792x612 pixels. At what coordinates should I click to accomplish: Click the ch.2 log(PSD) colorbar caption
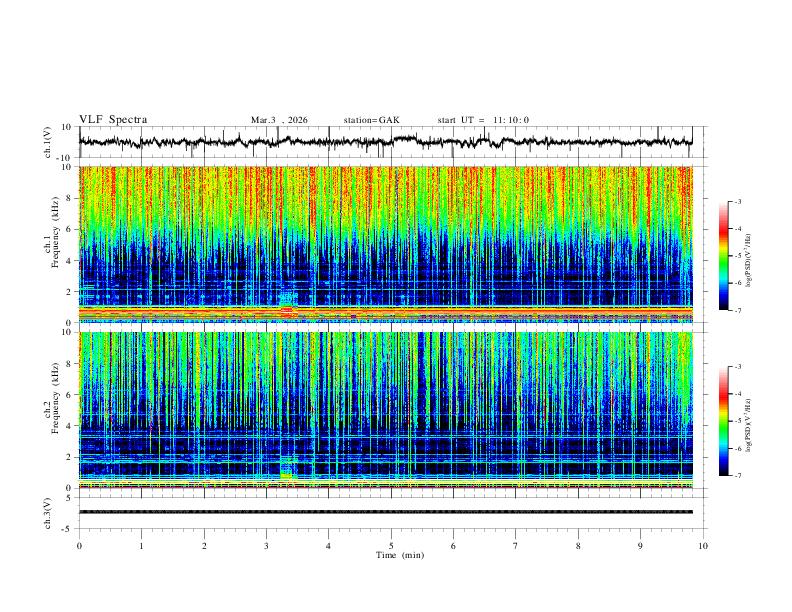749,426
